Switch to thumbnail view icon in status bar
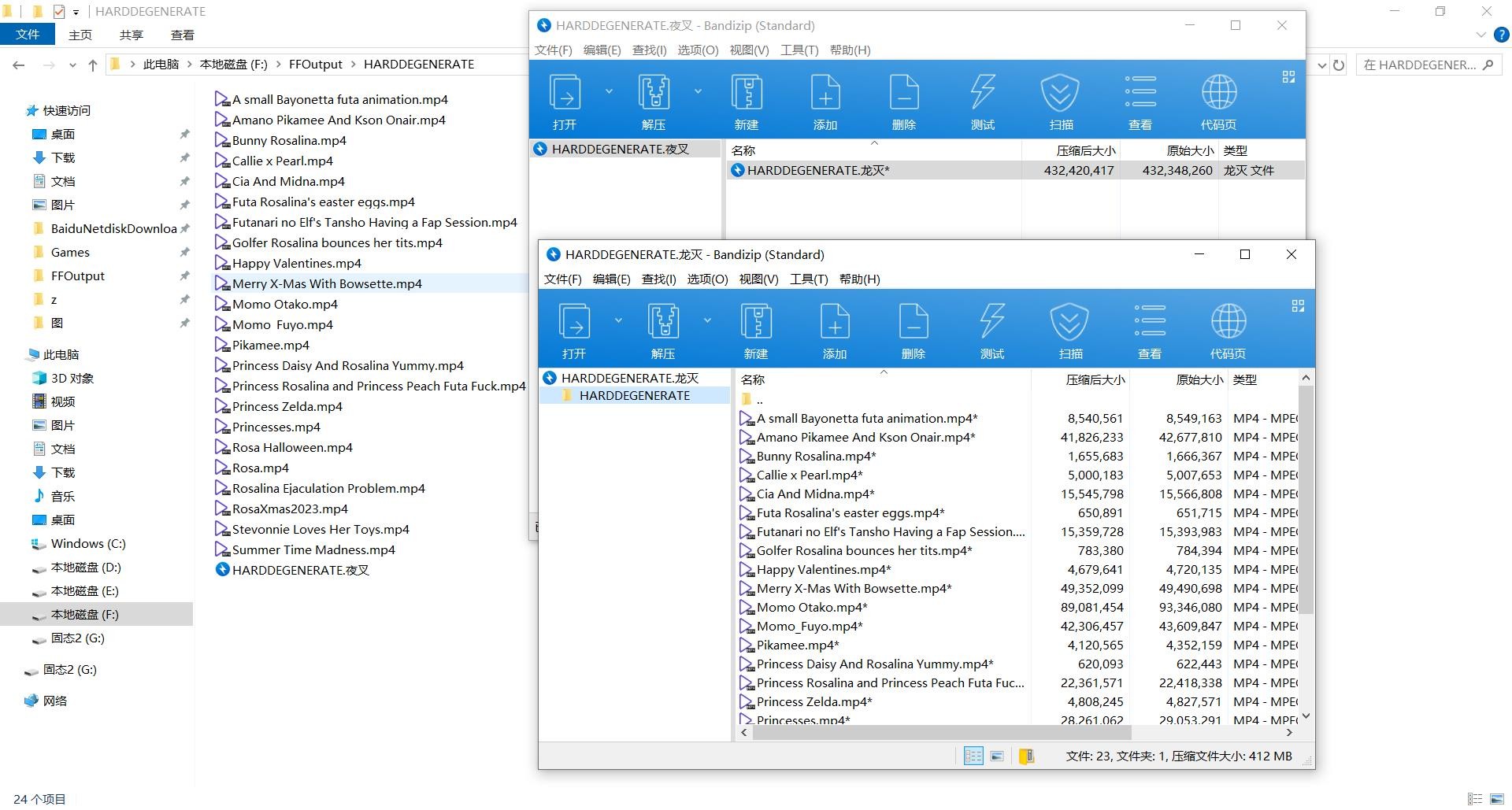This screenshot has height=810, width=1512. [x=997, y=756]
